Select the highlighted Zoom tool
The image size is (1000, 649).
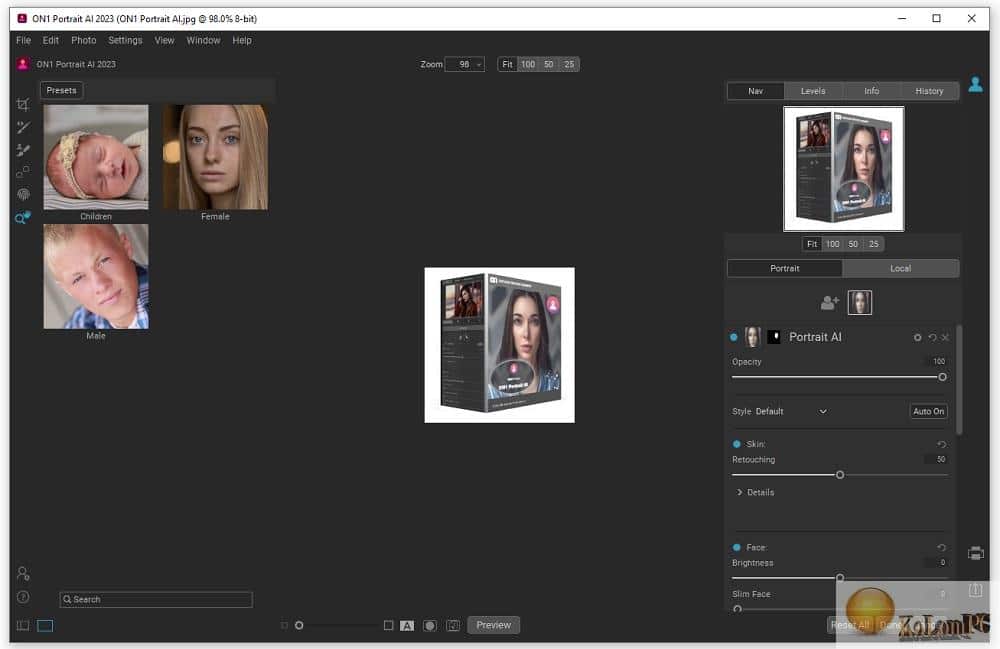(x=22, y=218)
